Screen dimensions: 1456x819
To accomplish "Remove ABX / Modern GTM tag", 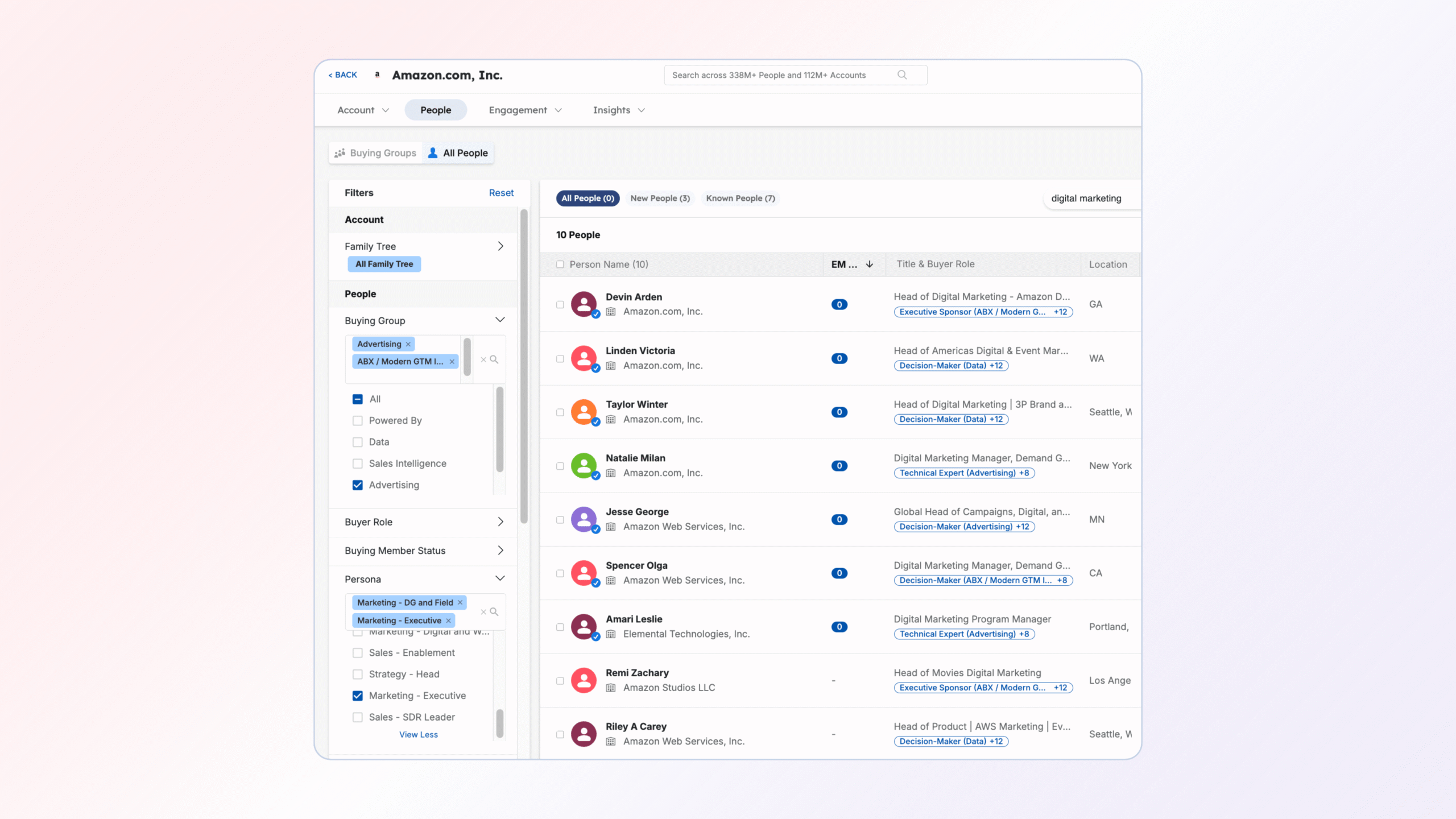I will (x=452, y=362).
